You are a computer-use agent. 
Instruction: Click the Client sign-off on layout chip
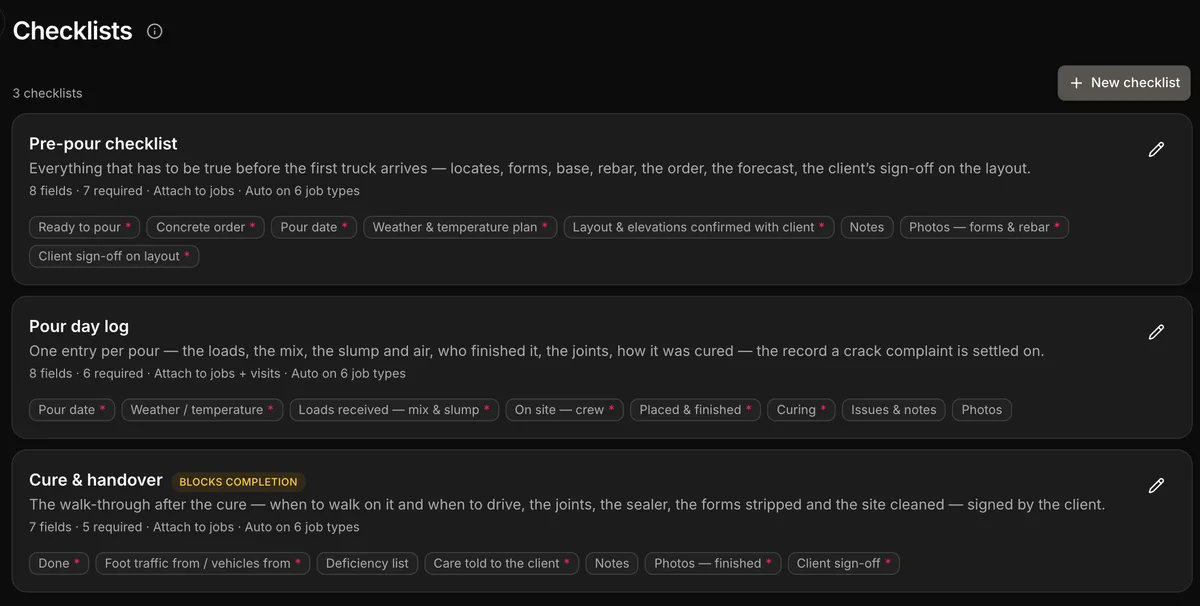115,256
